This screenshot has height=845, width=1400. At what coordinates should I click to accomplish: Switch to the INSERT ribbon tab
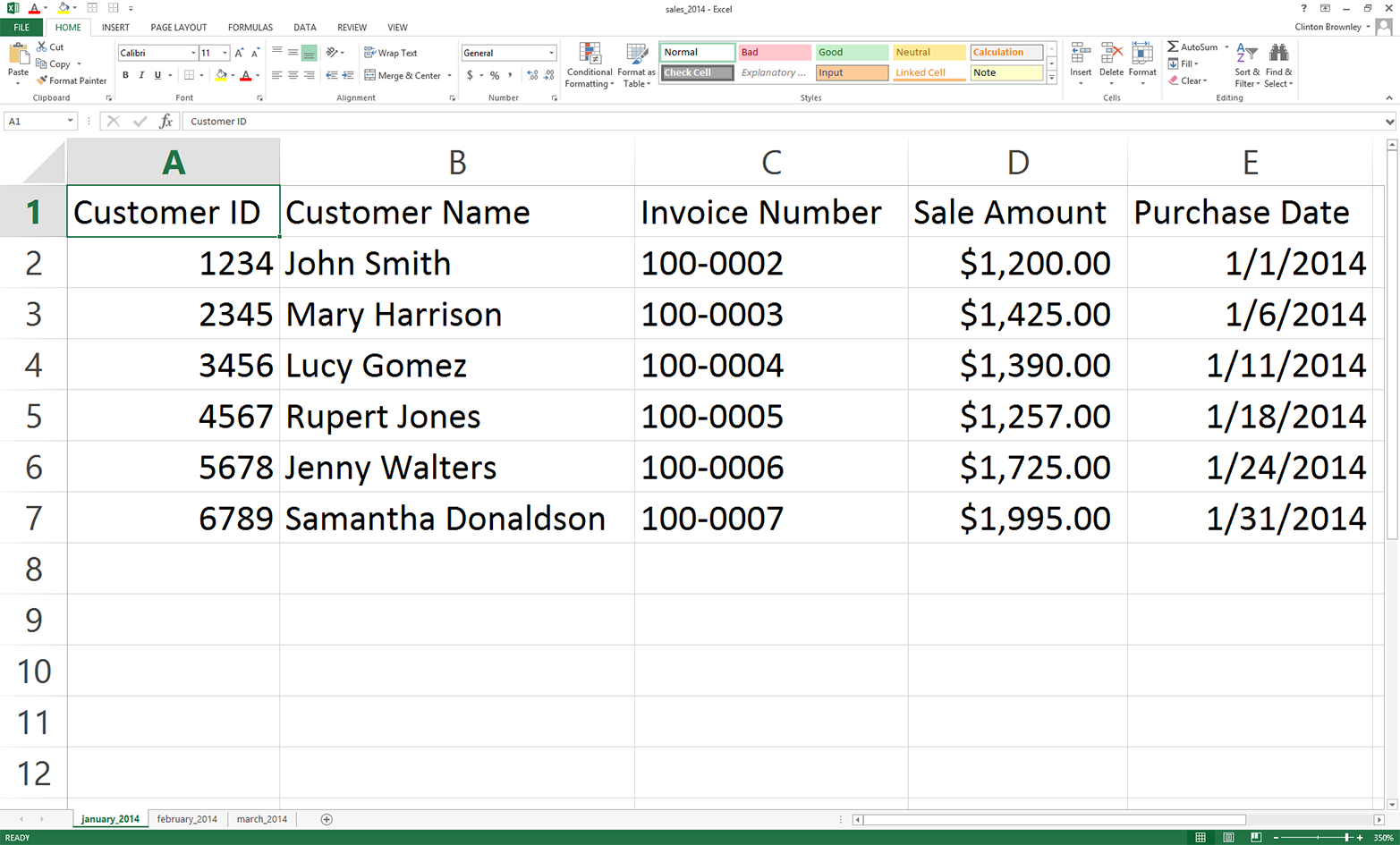click(x=115, y=28)
